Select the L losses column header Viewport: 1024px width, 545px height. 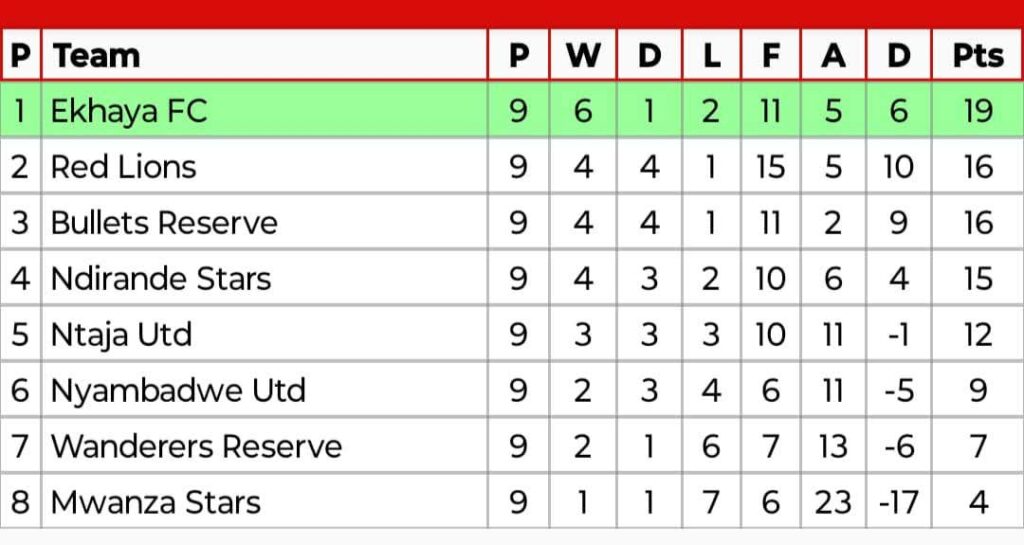[x=712, y=55]
